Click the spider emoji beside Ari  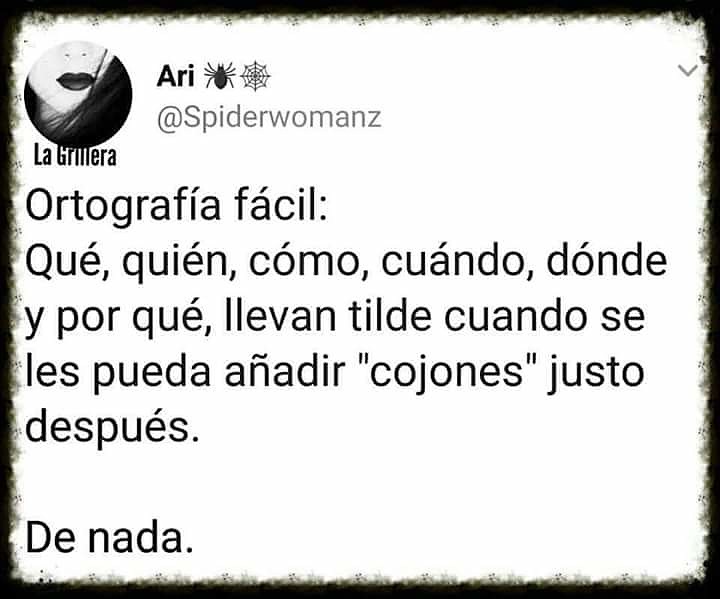(x=219, y=75)
